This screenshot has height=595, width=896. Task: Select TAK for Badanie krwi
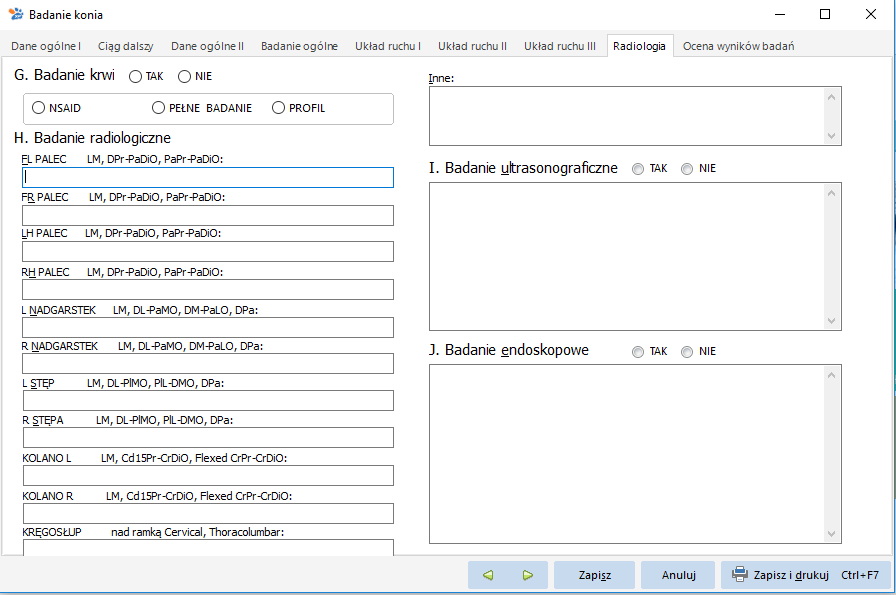tap(135, 77)
